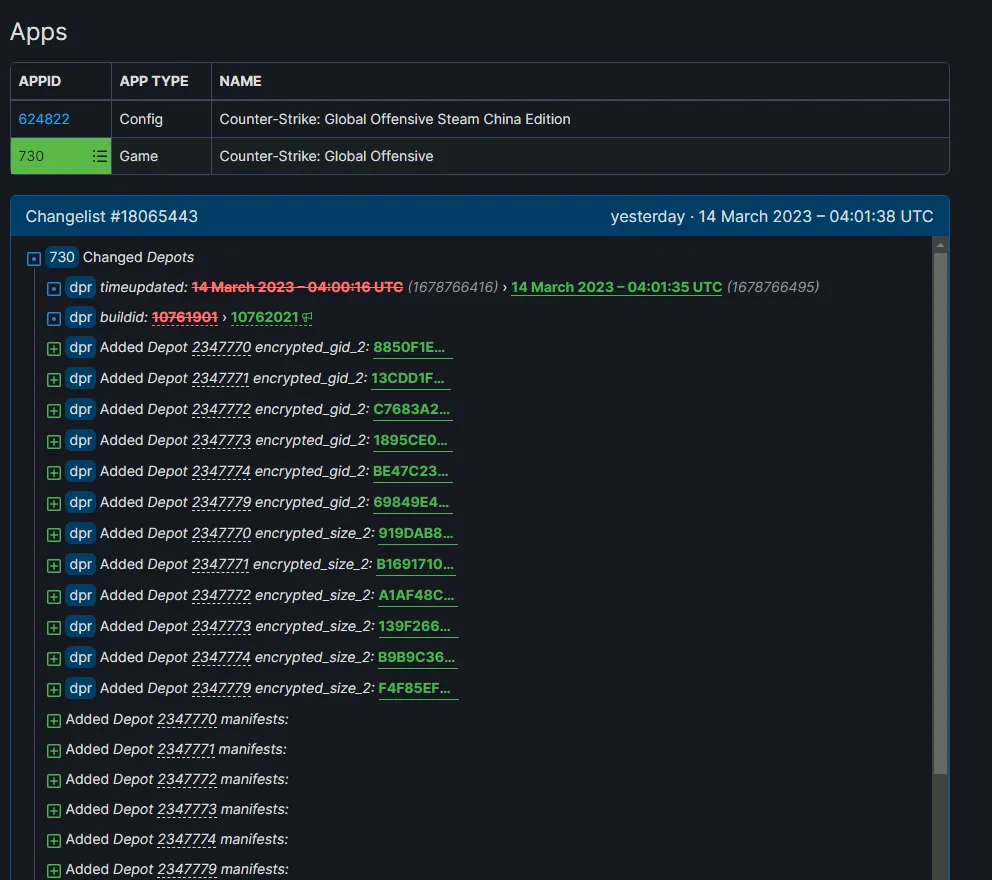Expand Added Depot 2347779 encrypted_size_2 row
The width and height of the screenshot is (992, 880).
(x=54, y=690)
